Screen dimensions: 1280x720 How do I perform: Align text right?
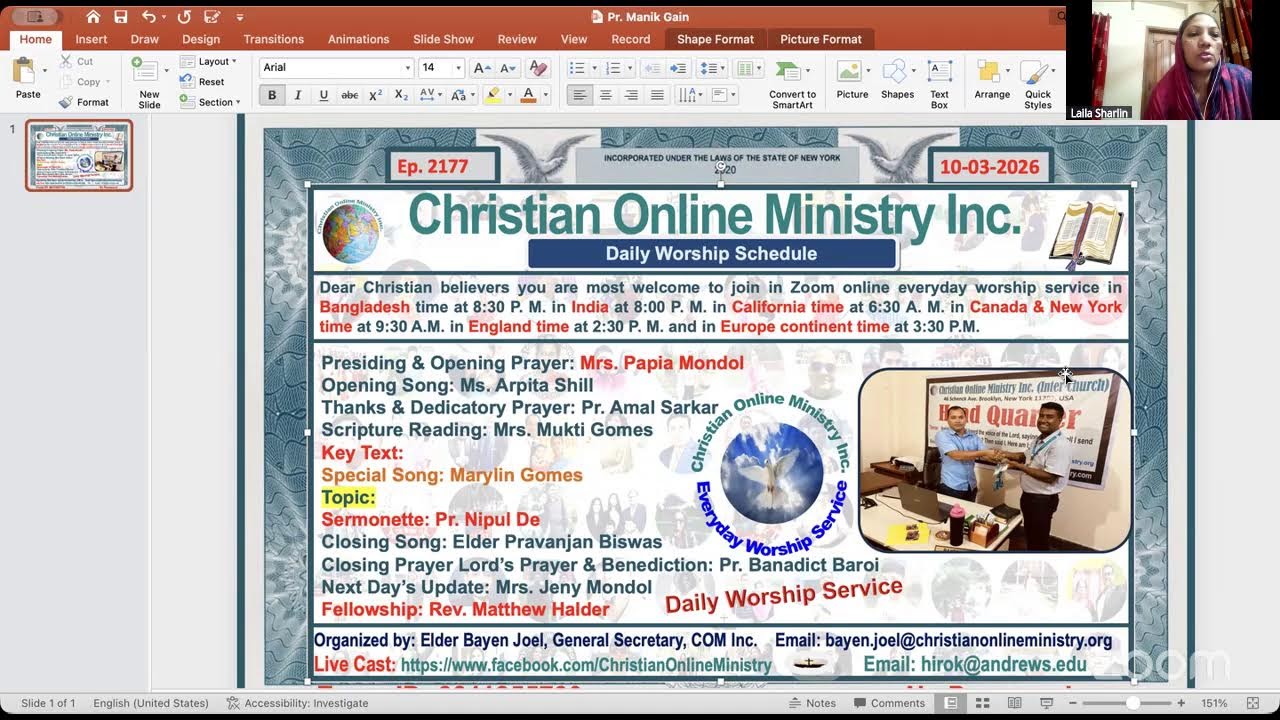[631, 95]
